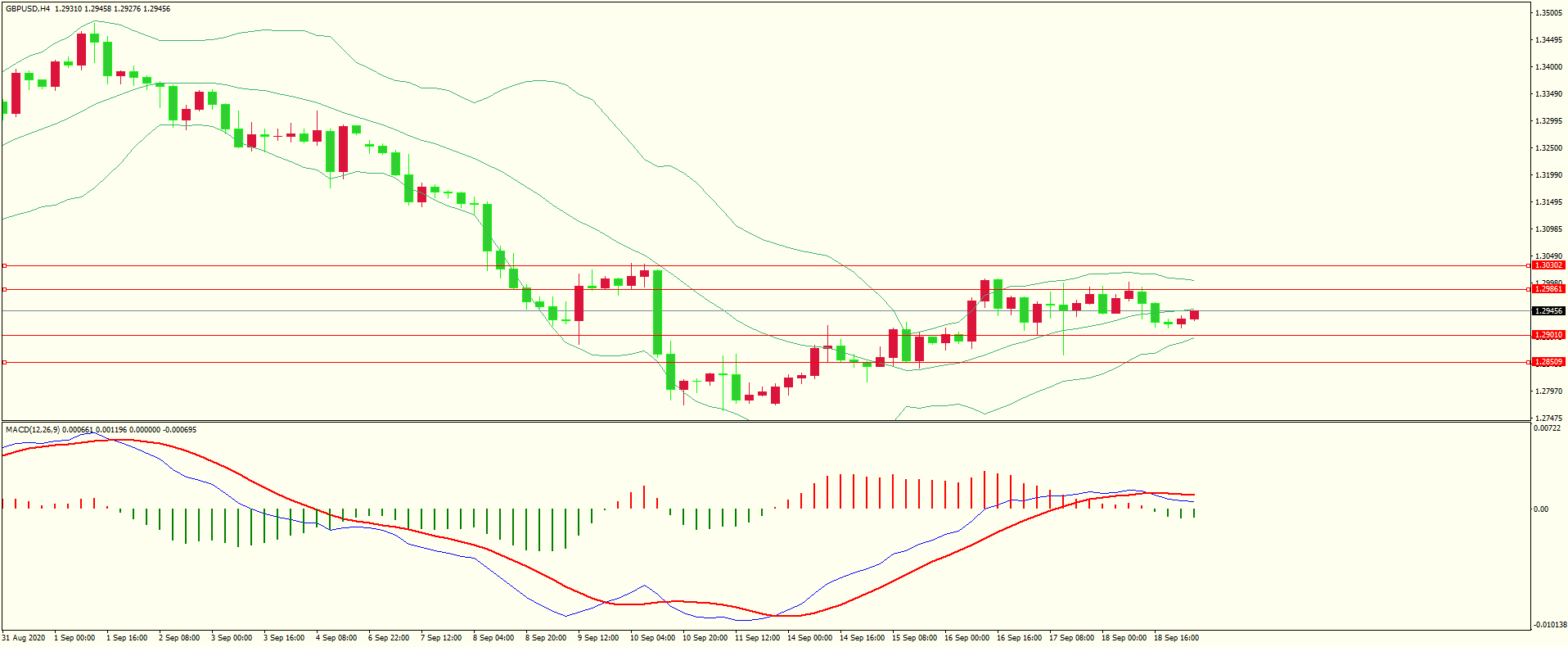Click the 7 Sep 12:00 time label
This screenshot has height=647, width=1568.
click(x=441, y=638)
